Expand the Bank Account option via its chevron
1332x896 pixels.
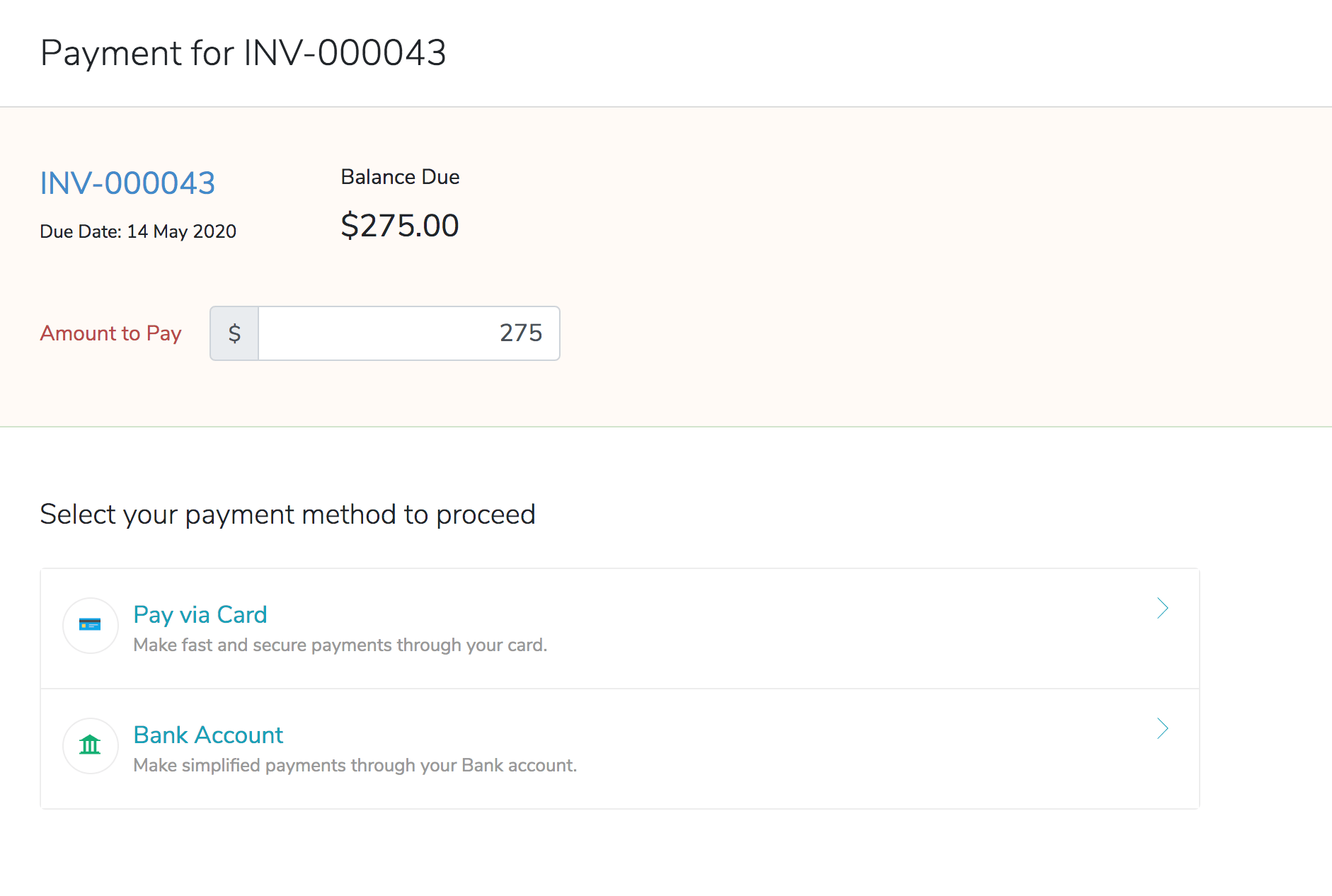(x=1163, y=729)
